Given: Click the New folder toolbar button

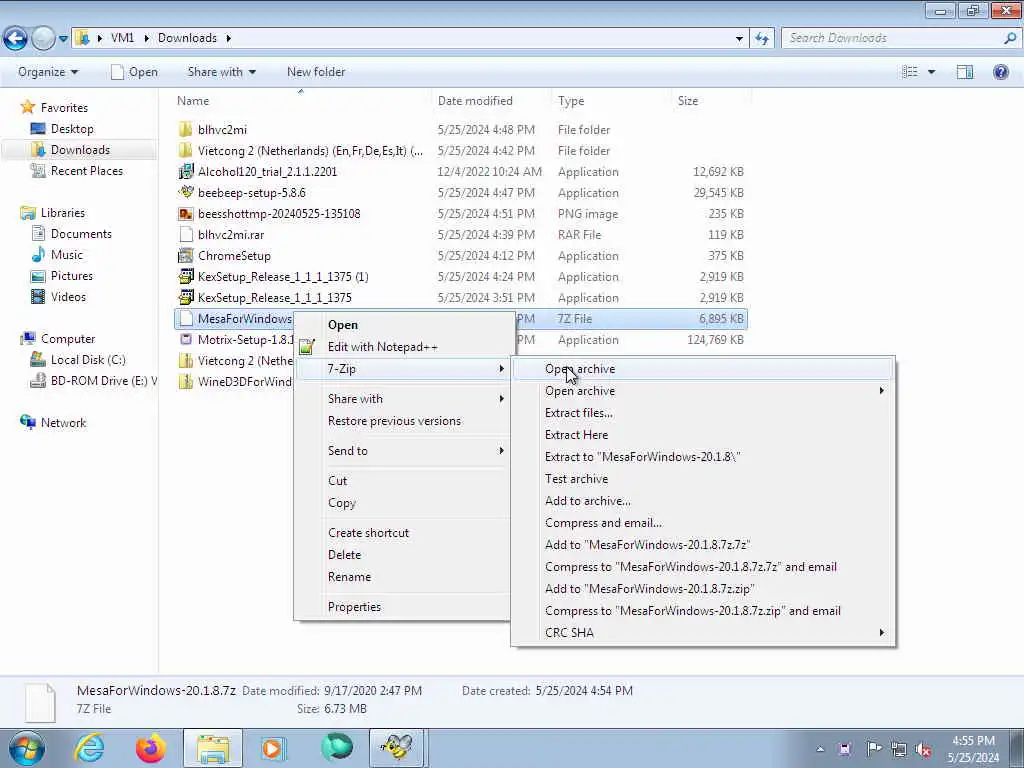Looking at the screenshot, I should point(316,72).
